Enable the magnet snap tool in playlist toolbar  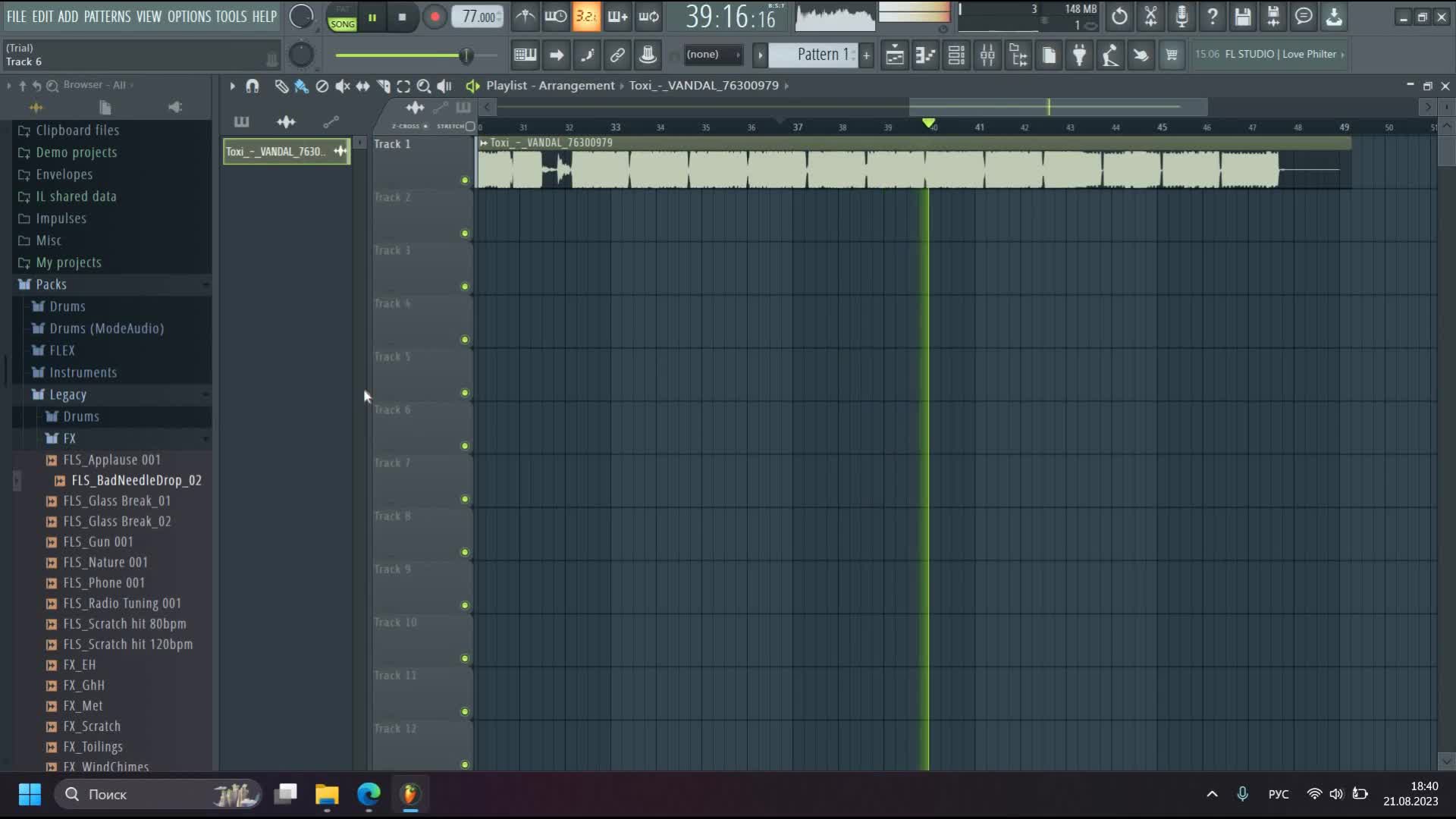(253, 86)
